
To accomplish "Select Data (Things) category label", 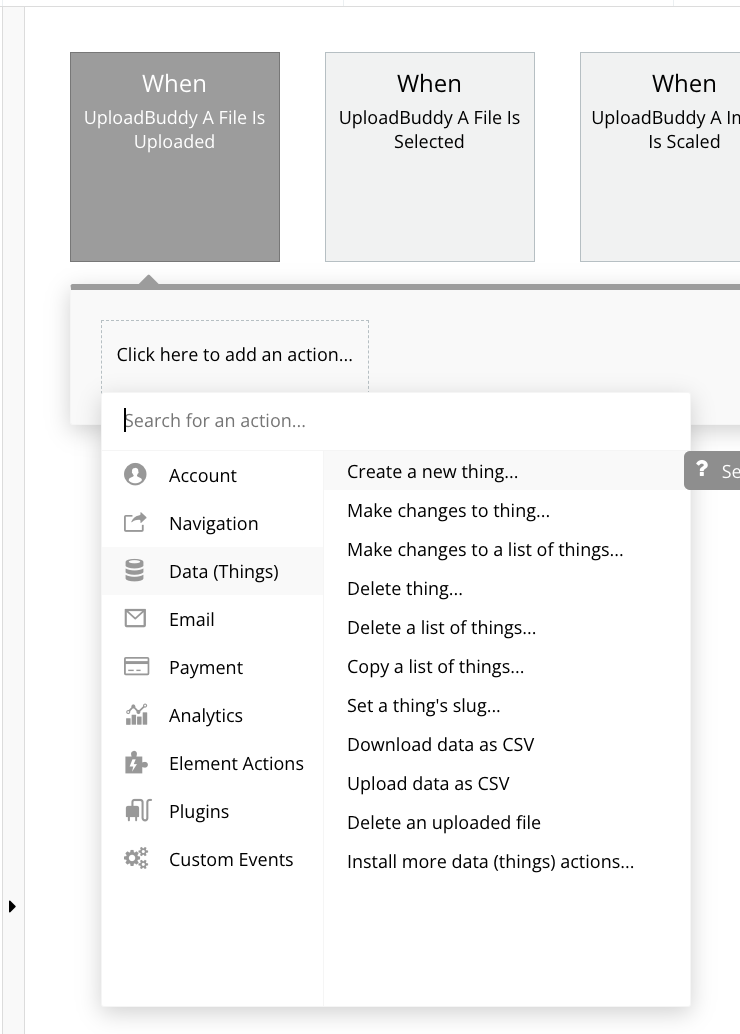I will point(224,572).
